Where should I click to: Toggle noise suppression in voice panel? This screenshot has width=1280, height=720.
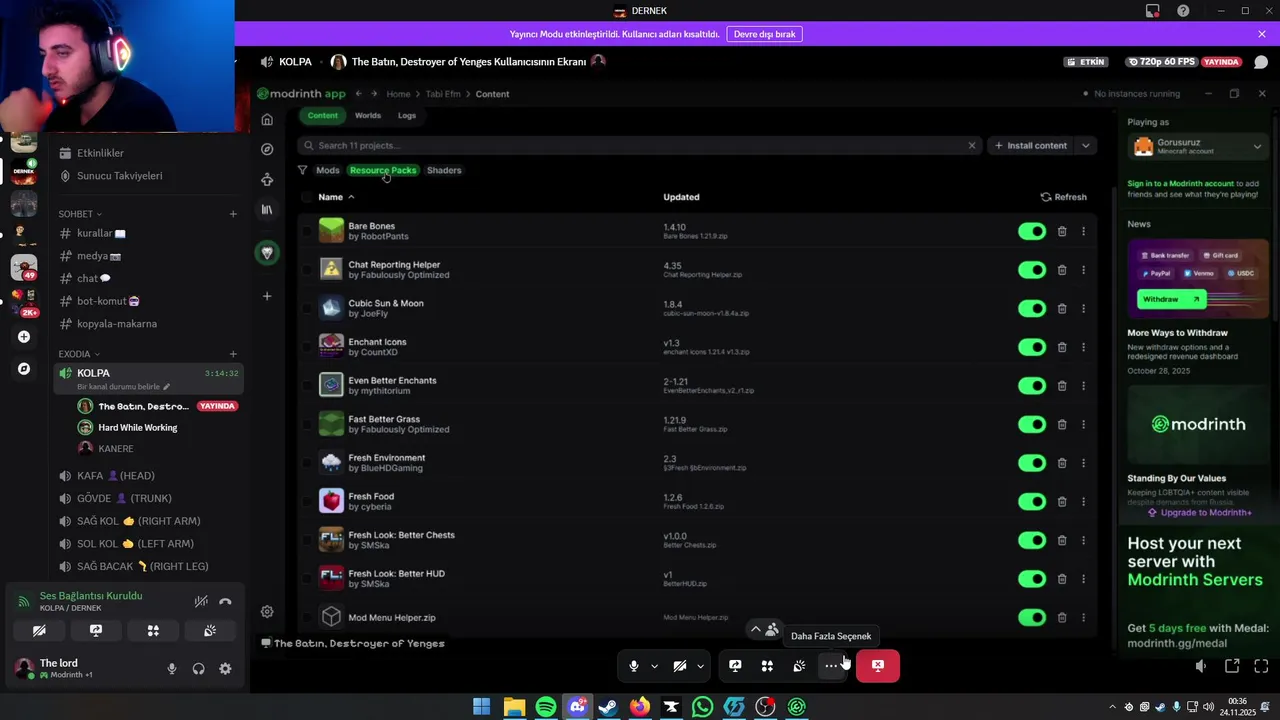pos(201,601)
